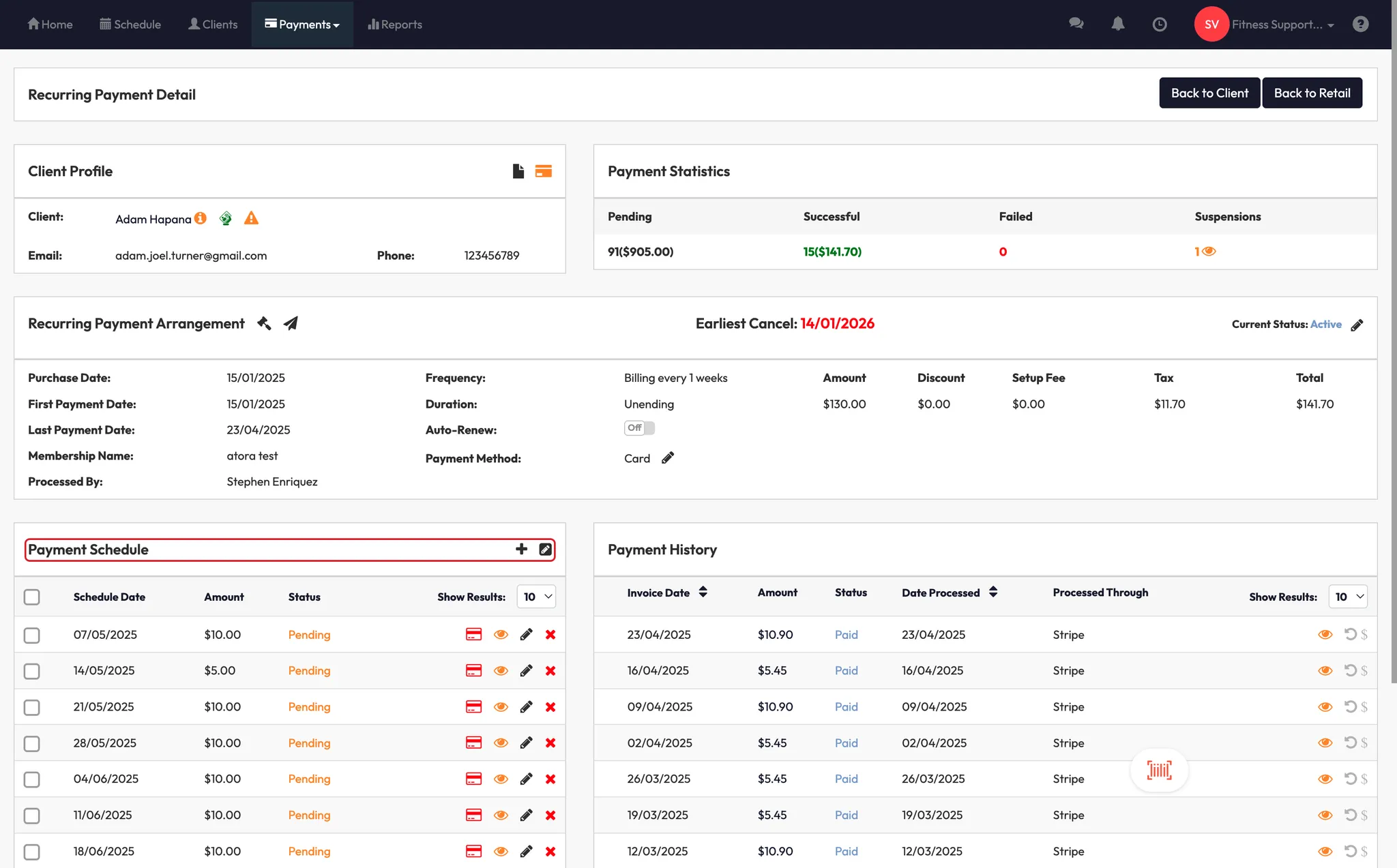Click the Back to Retail button
This screenshot has height=868, width=1397.
(x=1312, y=93)
